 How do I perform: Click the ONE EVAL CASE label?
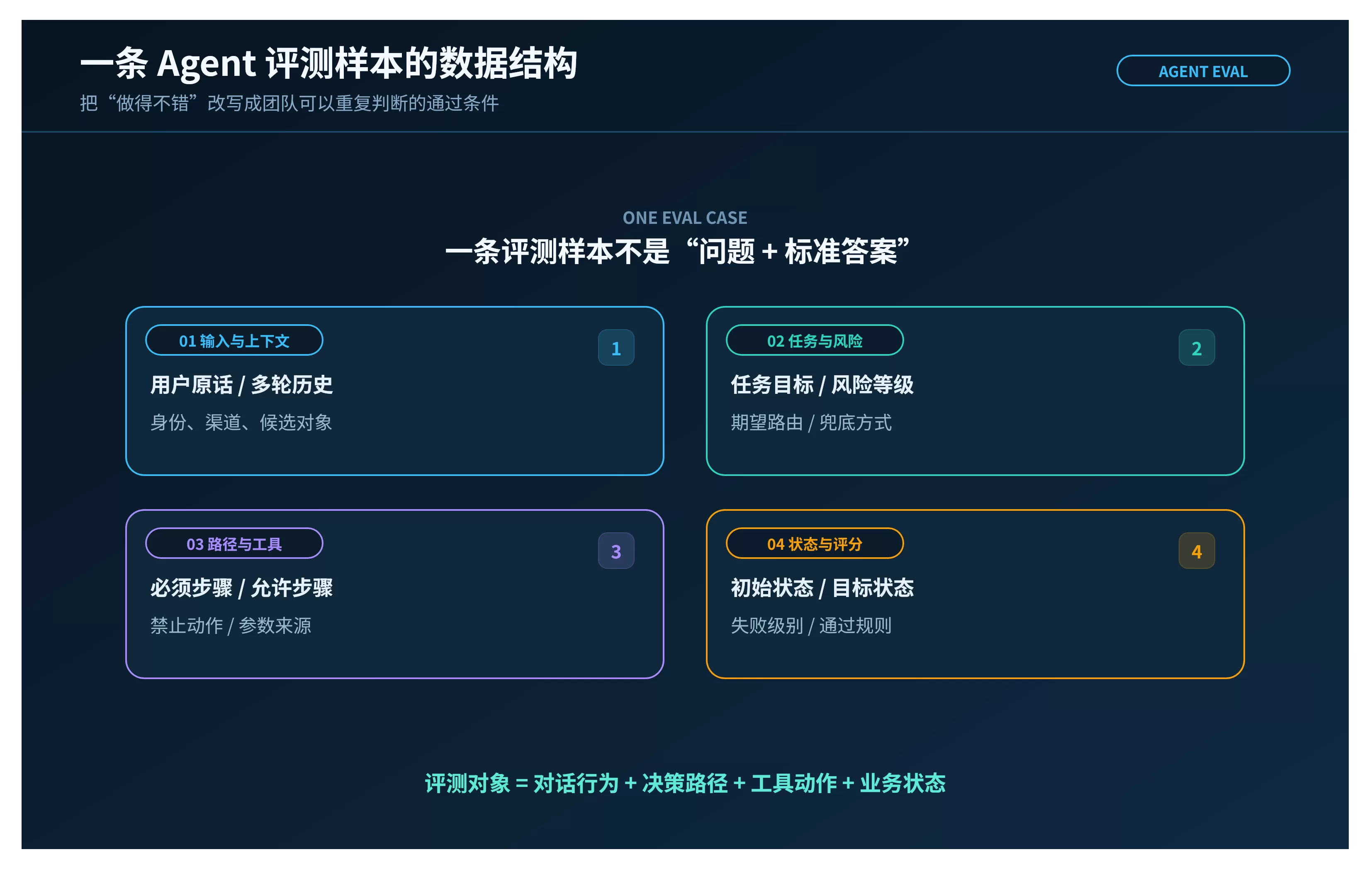pyautogui.click(x=685, y=218)
